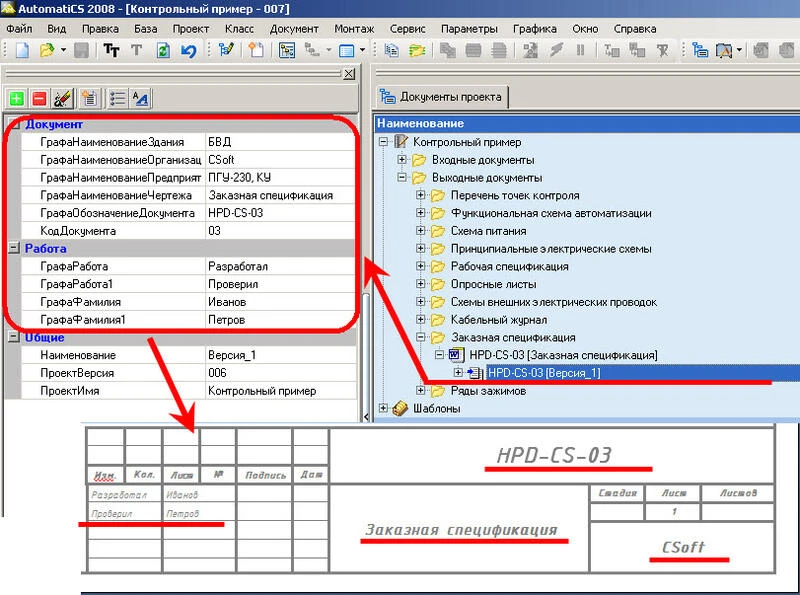Click the bold TT text icon
The image size is (800, 595).
click(113, 50)
